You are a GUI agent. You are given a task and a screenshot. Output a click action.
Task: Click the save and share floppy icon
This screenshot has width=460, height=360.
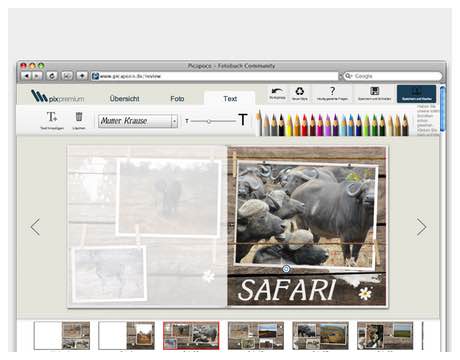[x=375, y=91]
